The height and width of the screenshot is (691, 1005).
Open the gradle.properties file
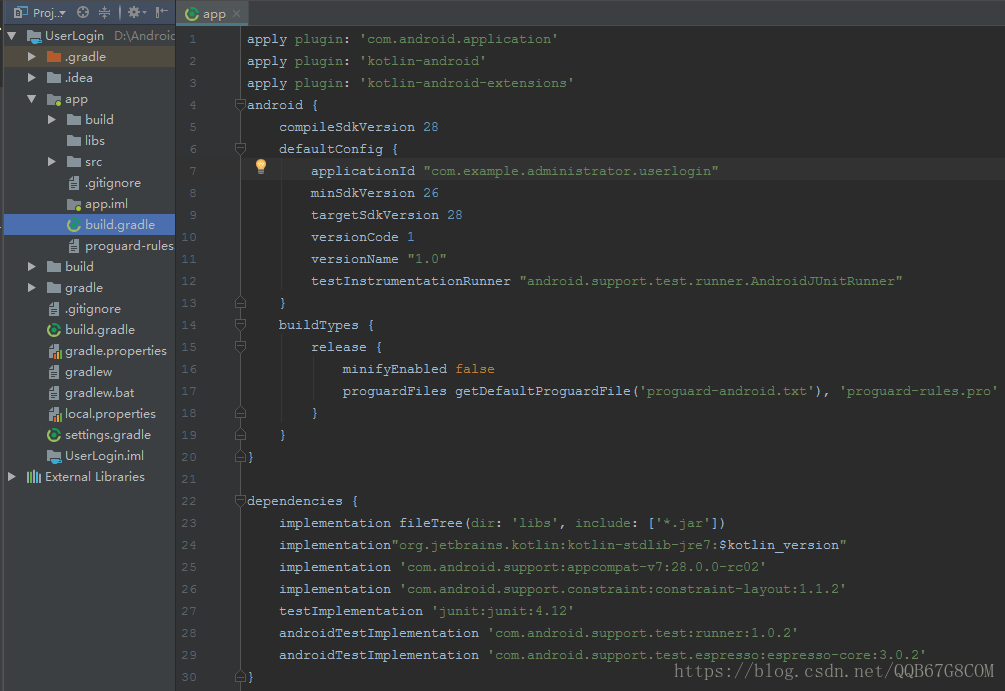click(115, 351)
